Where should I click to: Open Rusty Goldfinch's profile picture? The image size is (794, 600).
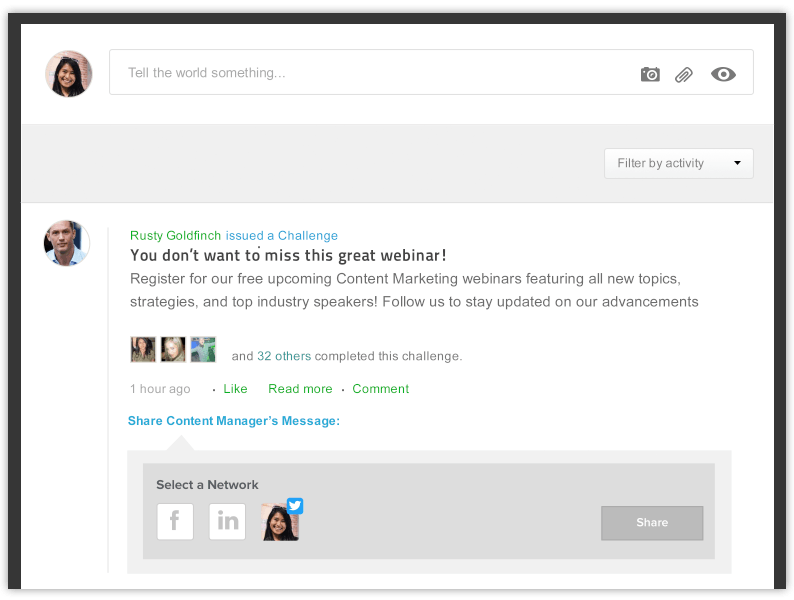[x=67, y=243]
